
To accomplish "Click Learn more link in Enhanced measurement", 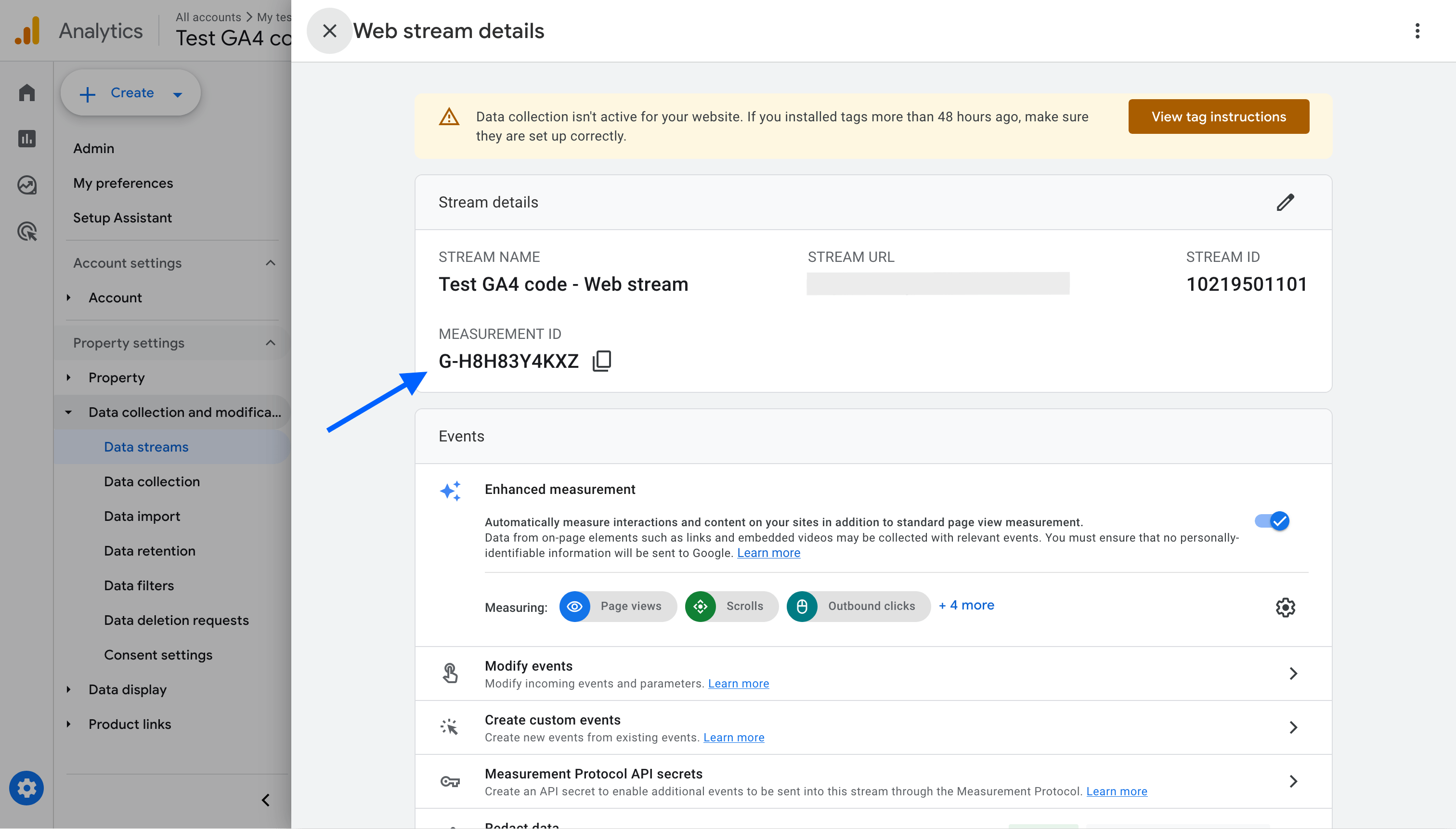I will click(768, 552).
